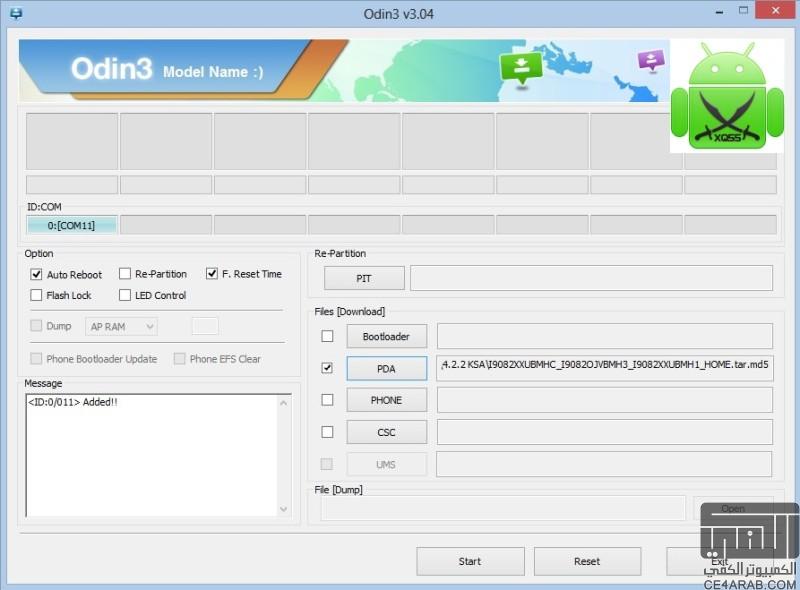
Task: Disable the F. Reset Time option
Action: [211, 273]
